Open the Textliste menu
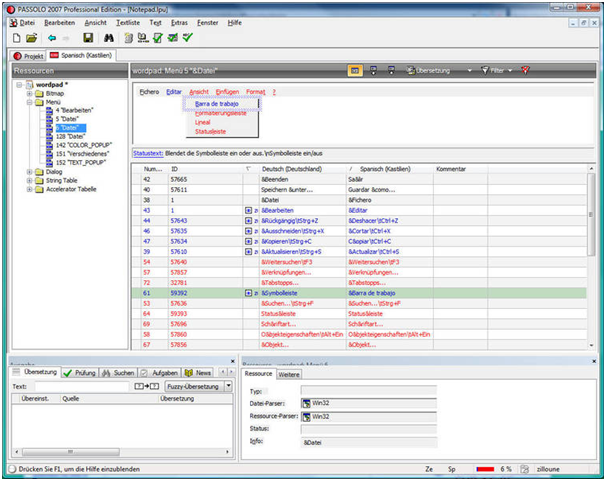 [127, 21]
